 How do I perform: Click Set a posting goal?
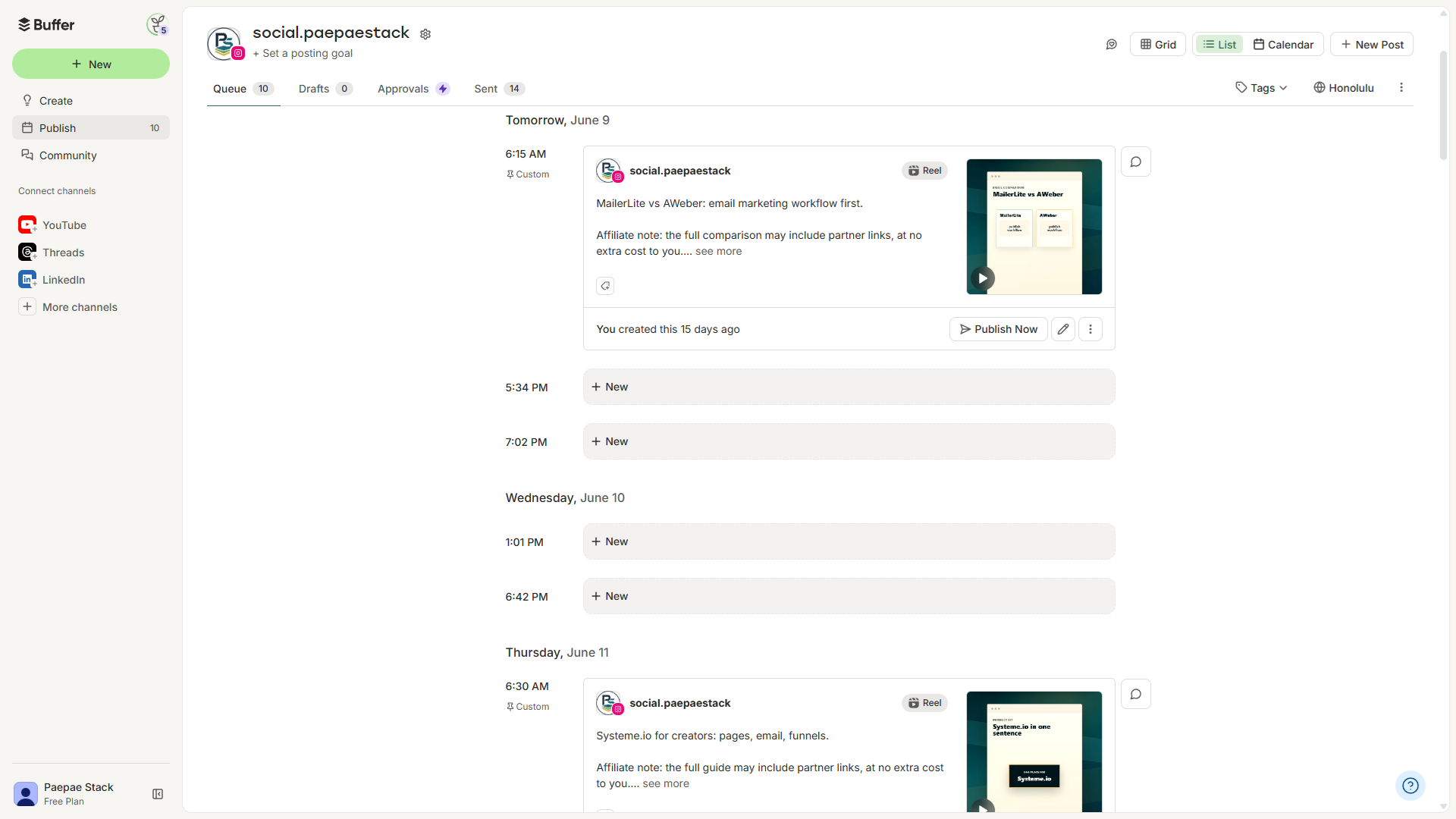point(303,53)
